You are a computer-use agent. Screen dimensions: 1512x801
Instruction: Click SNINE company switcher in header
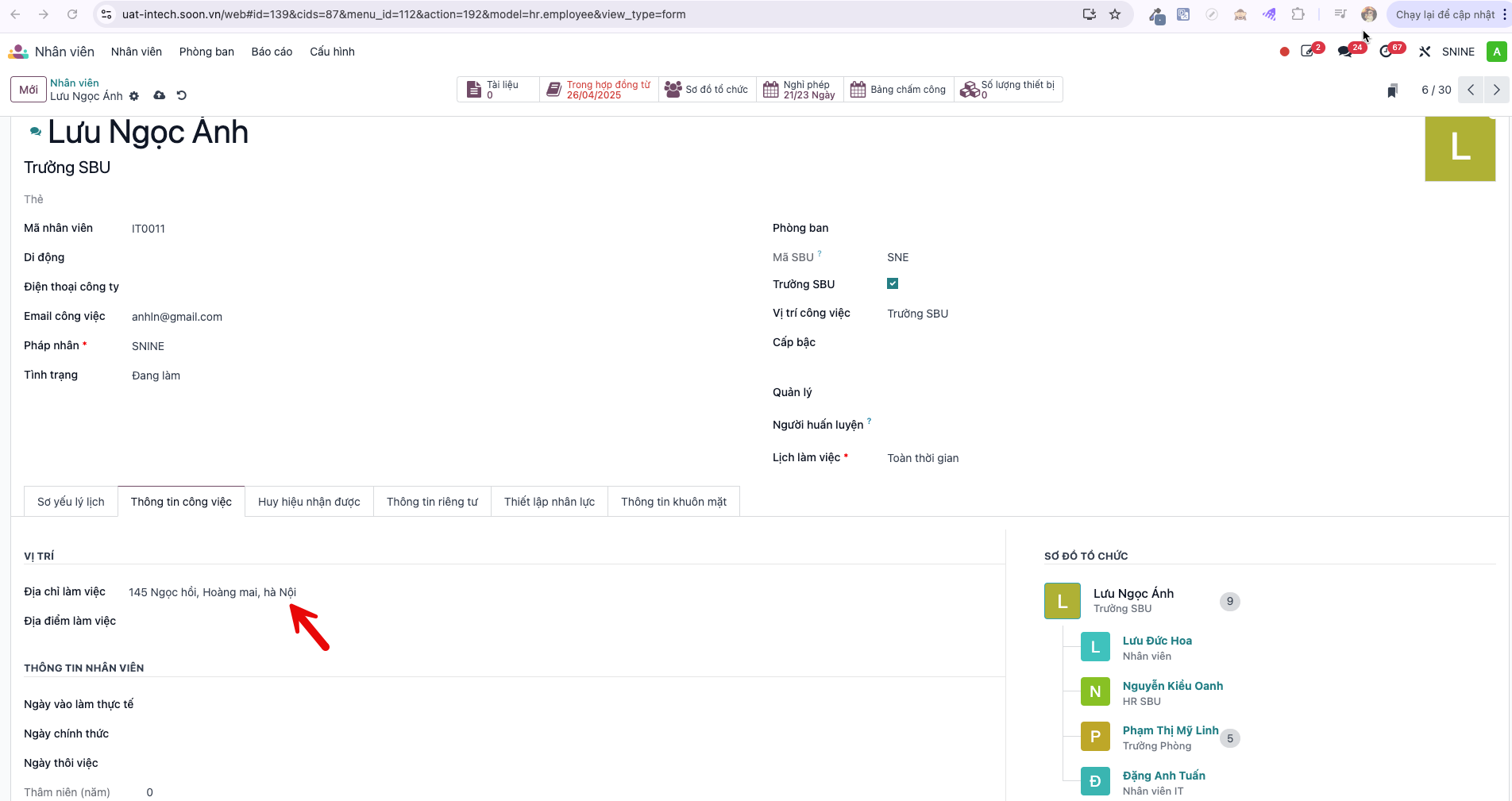(x=1458, y=52)
